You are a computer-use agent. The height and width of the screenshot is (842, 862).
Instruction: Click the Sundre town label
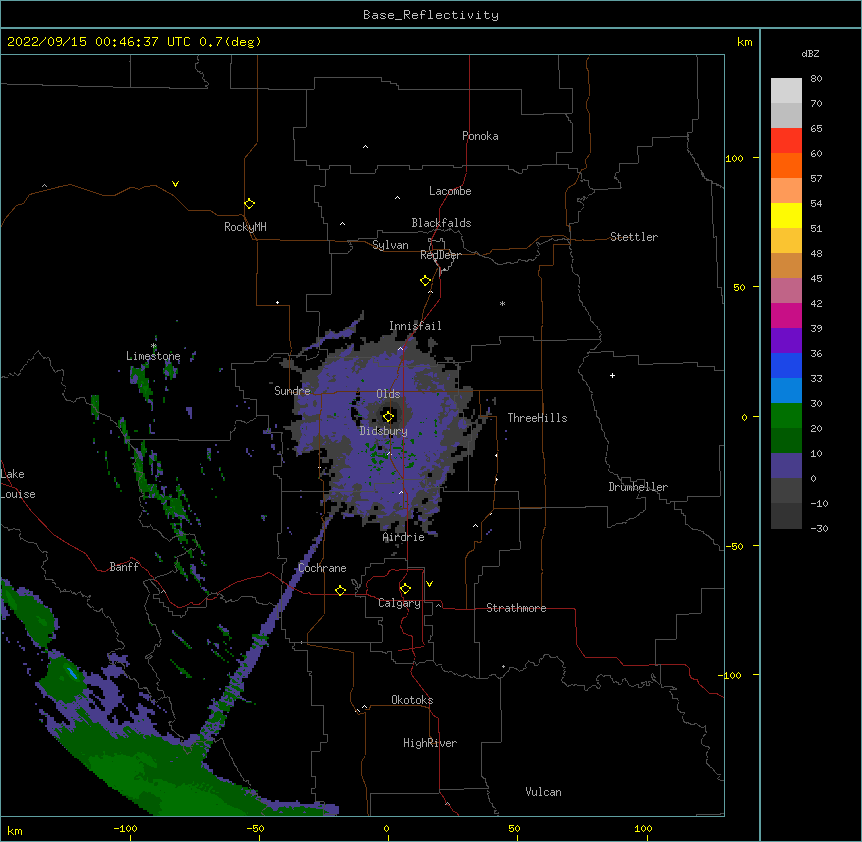pos(292,391)
